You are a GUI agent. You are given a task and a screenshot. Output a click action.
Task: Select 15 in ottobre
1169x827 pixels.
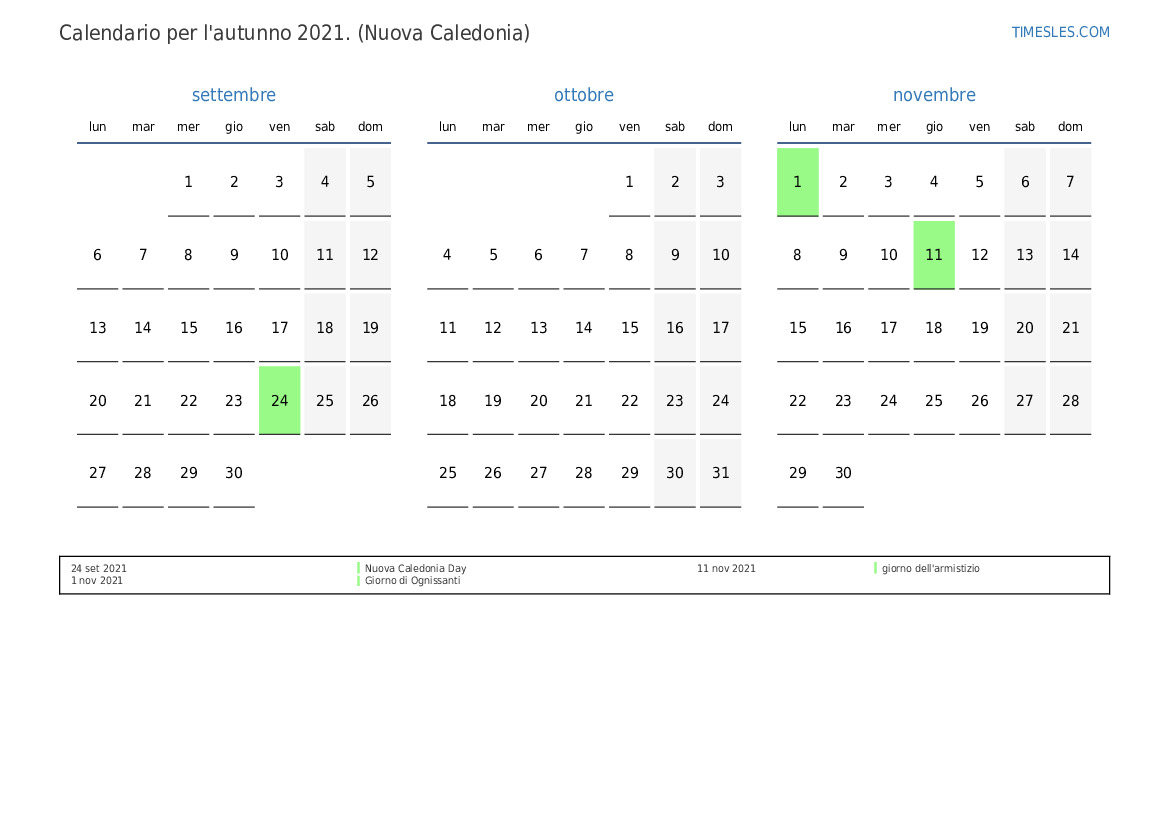click(630, 328)
